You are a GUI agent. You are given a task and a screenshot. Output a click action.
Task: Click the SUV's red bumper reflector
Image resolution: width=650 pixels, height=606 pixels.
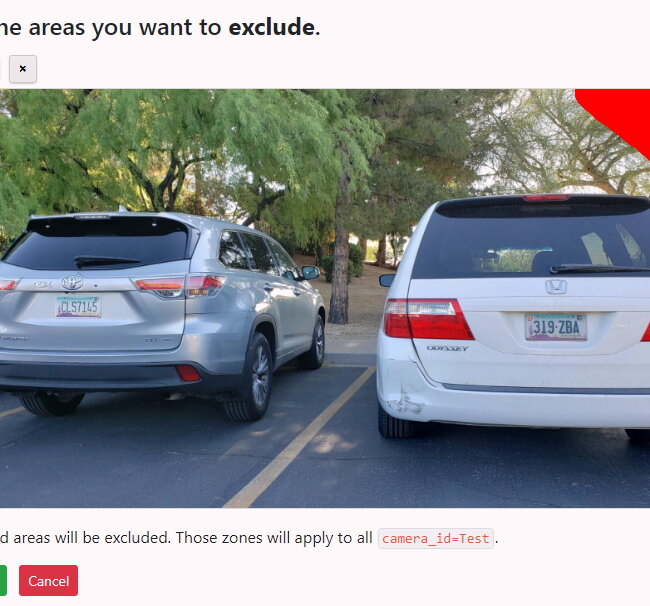pos(188,373)
